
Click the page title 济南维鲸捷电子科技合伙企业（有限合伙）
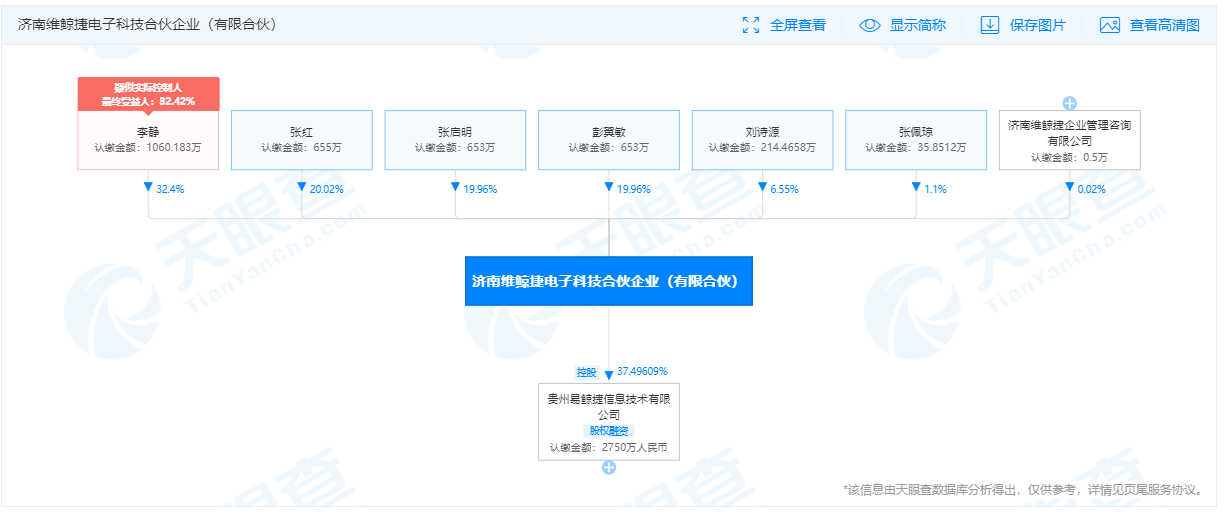click(x=147, y=24)
